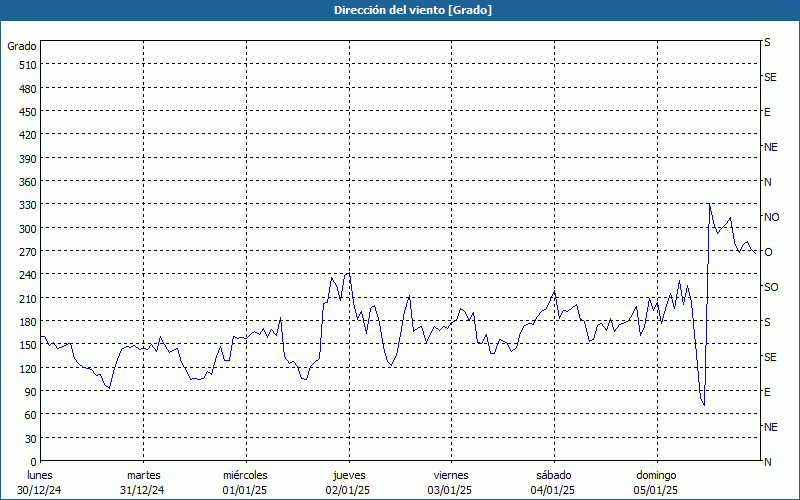
Task: Select the 390 value on the degree axis
Action: tap(28, 159)
